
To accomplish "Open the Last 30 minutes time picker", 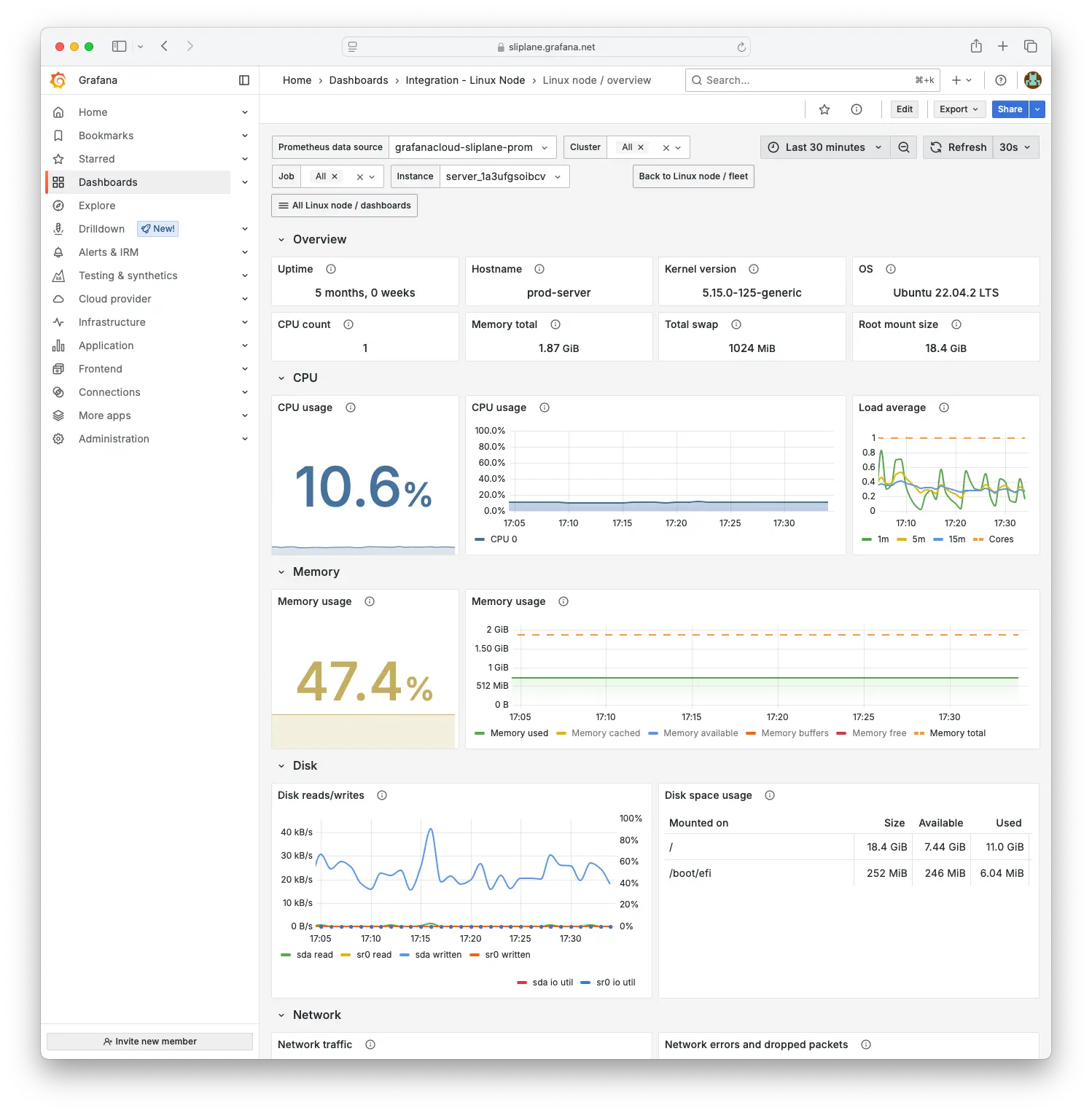I will (x=825, y=147).
